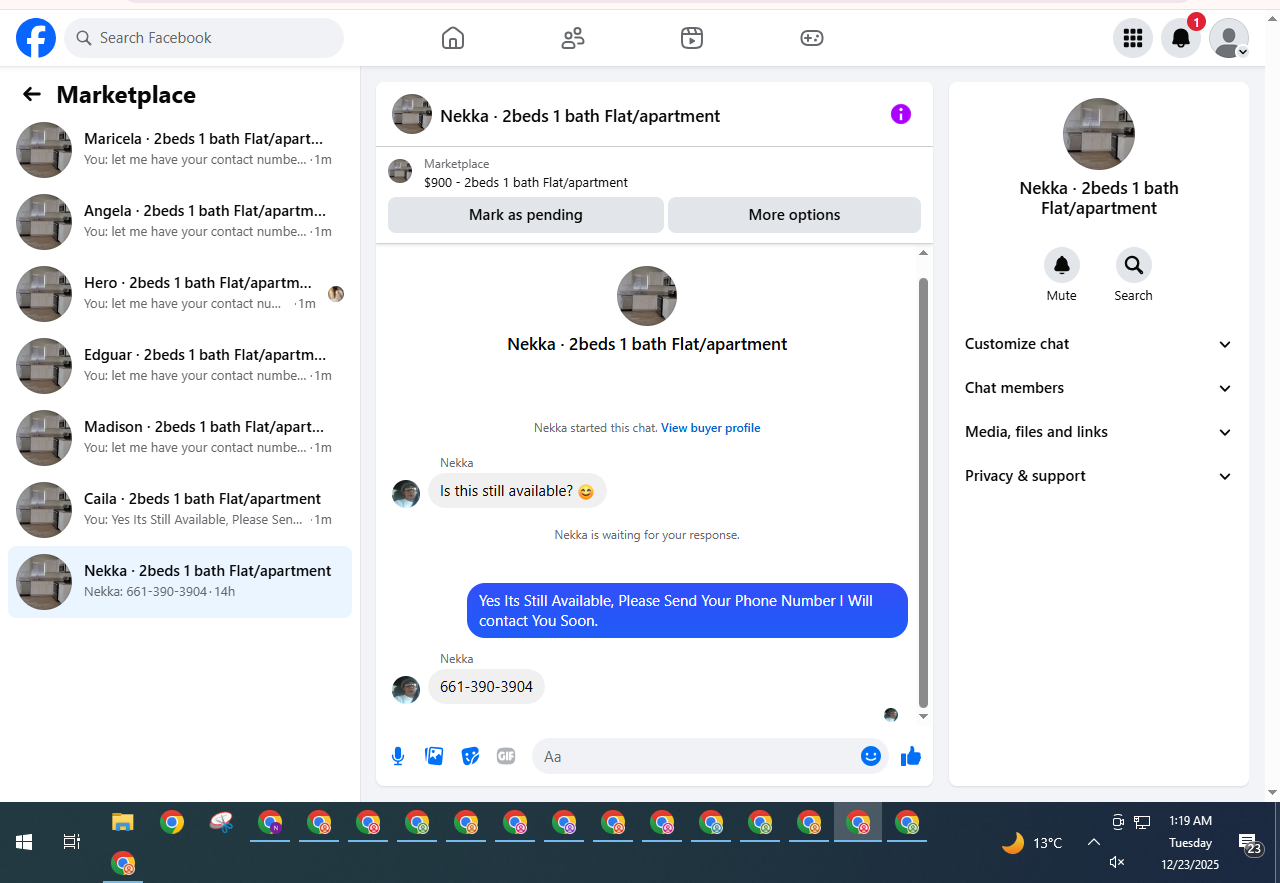
Task: Click the back arrow beside Marketplace
Action: tap(32, 94)
